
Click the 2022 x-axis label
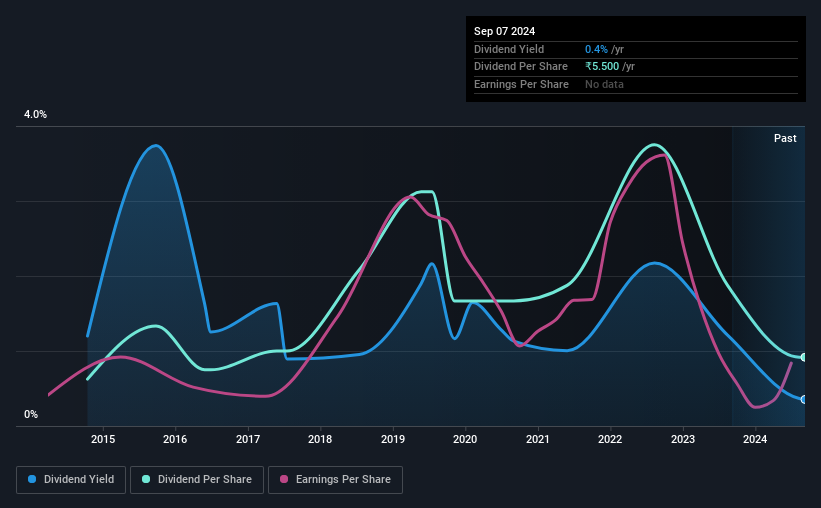point(610,439)
